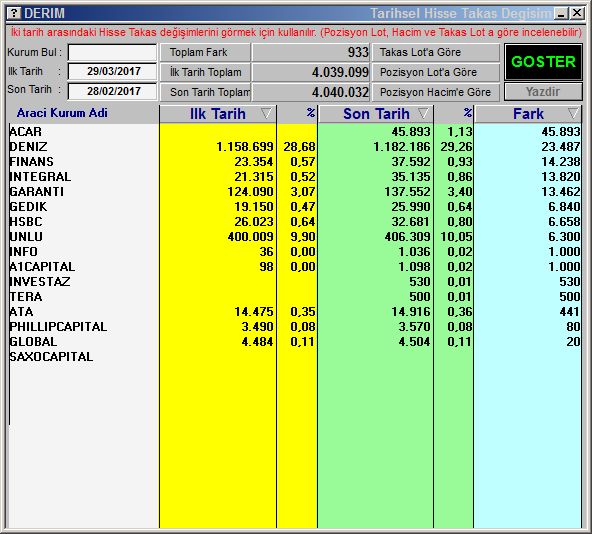Click UNLU Ilk Tarih value 400.009
This screenshot has width=592, height=534.
[x=250, y=237]
